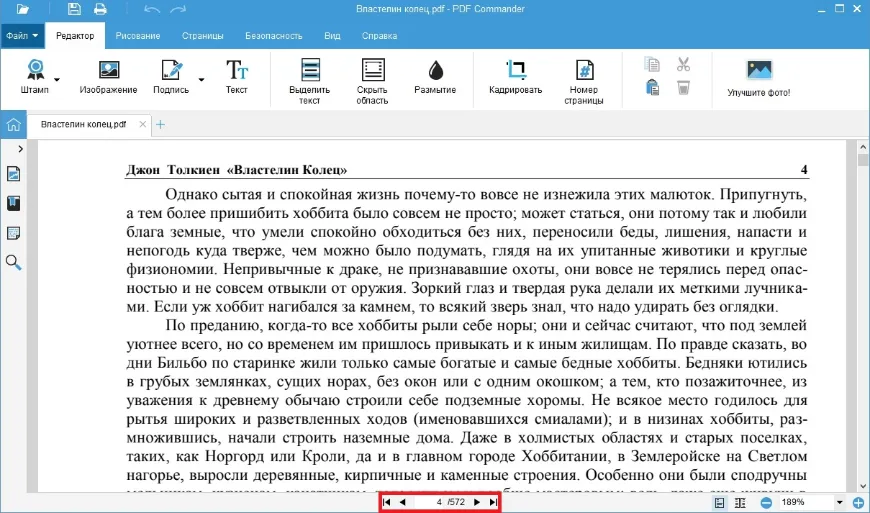Insert an image with Изображение

point(108,77)
